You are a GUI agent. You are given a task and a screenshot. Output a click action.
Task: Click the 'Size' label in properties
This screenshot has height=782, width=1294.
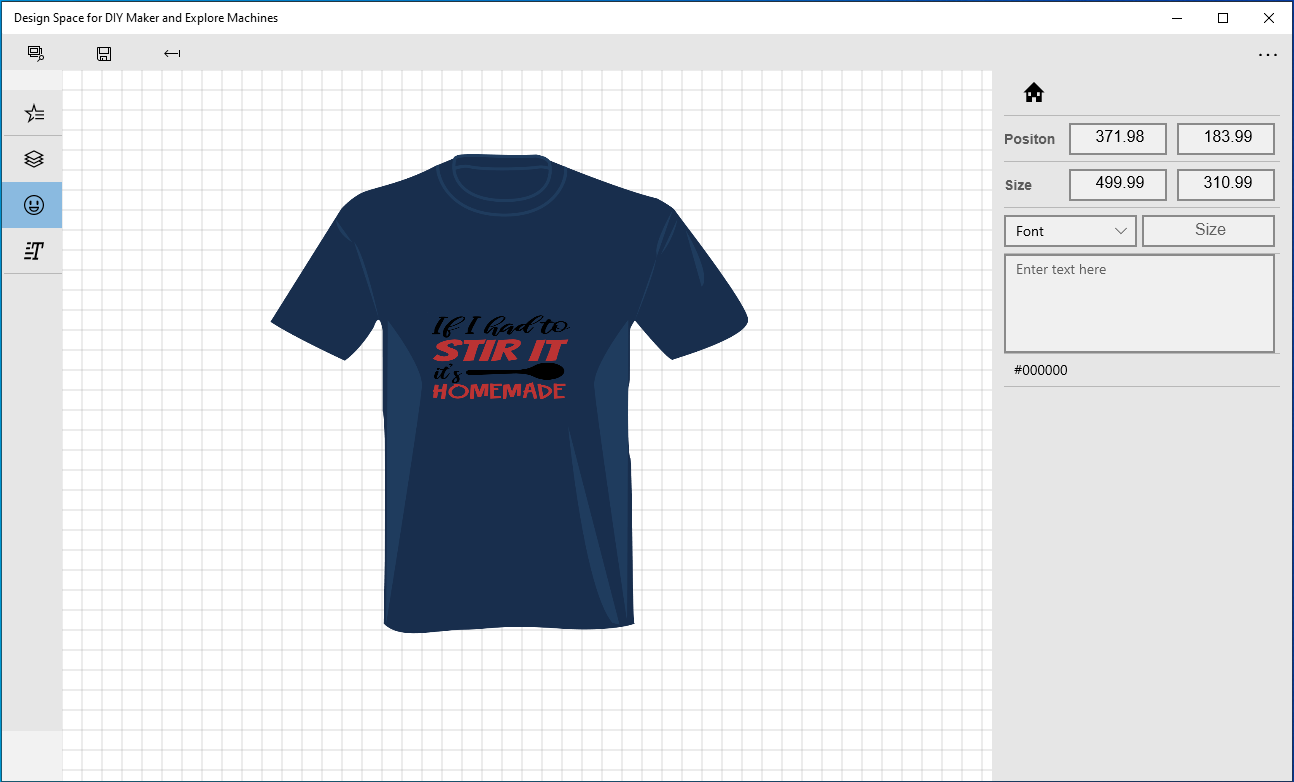(x=1018, y=185)
